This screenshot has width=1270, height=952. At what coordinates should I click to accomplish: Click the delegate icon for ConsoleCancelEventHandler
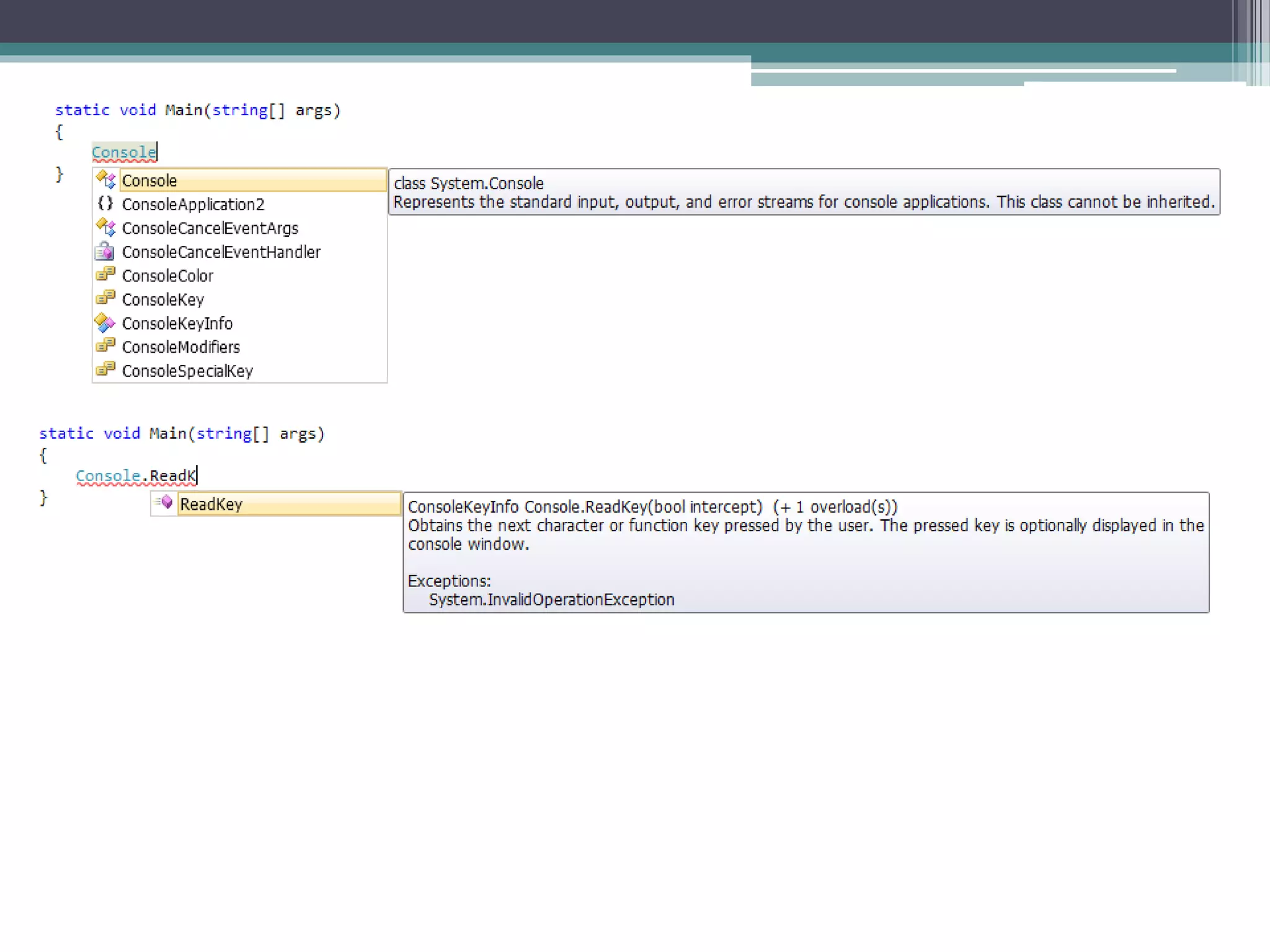click(x=105, y=252)
